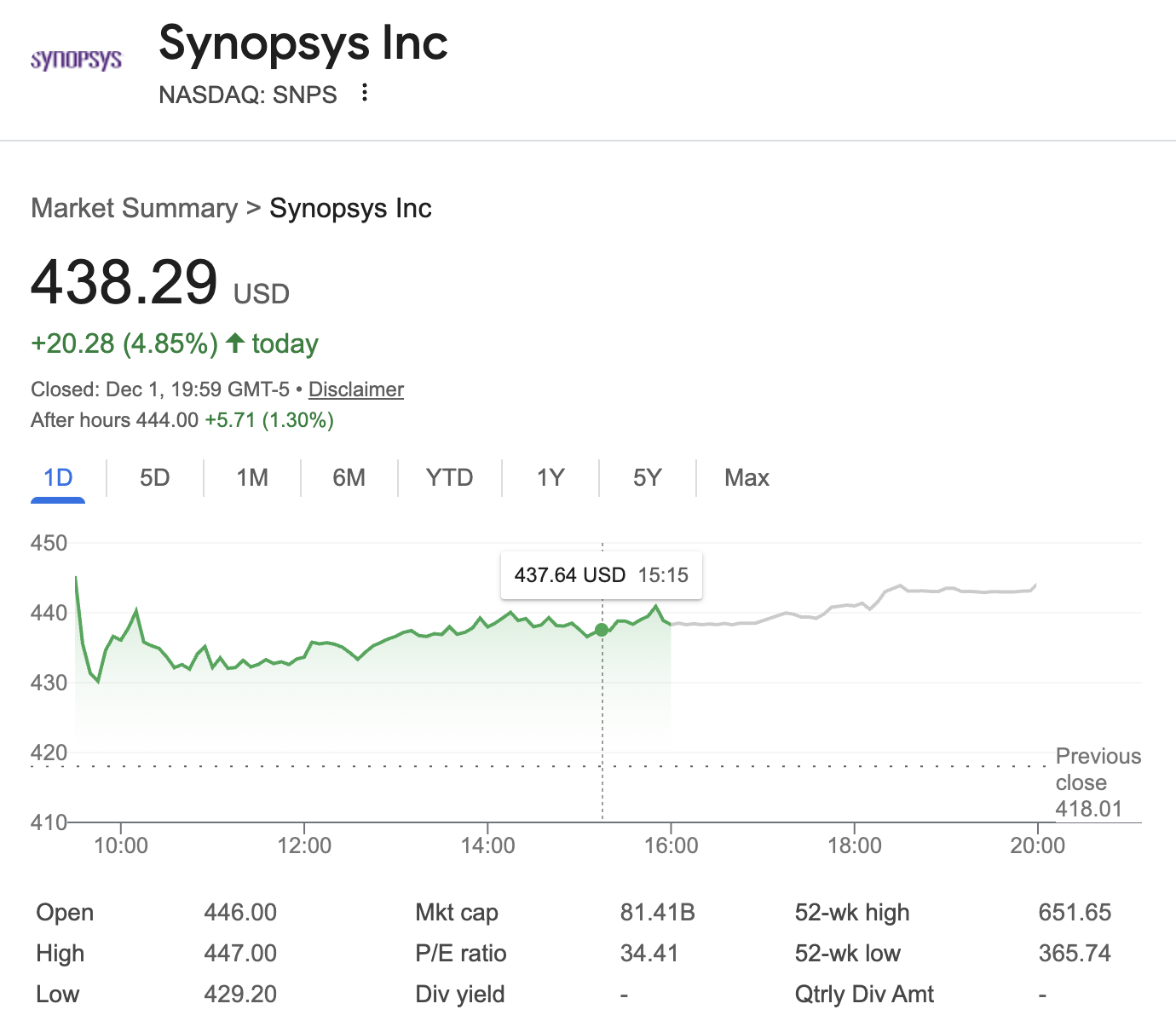The height and width of the screenshot is (1021, 1176).
Task: Select the YTD chart range
Action: (x=449, y=477)
